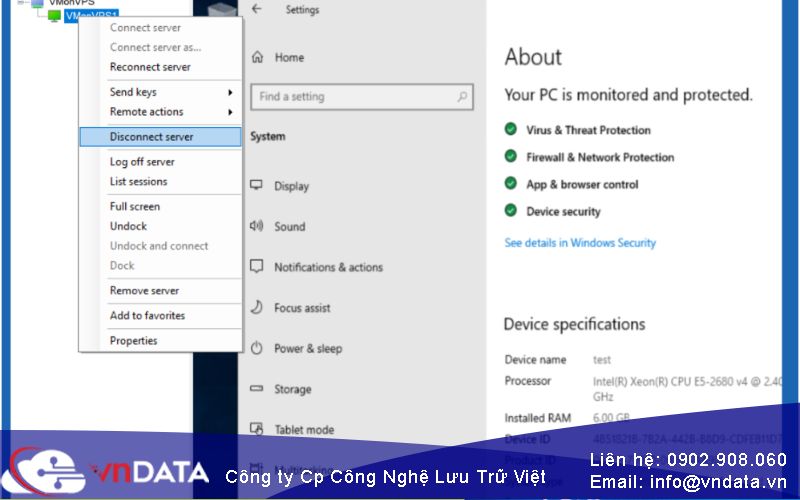800x500 pixels.
Task: Open See details in Windows Security link
Action: click(580, 243)
